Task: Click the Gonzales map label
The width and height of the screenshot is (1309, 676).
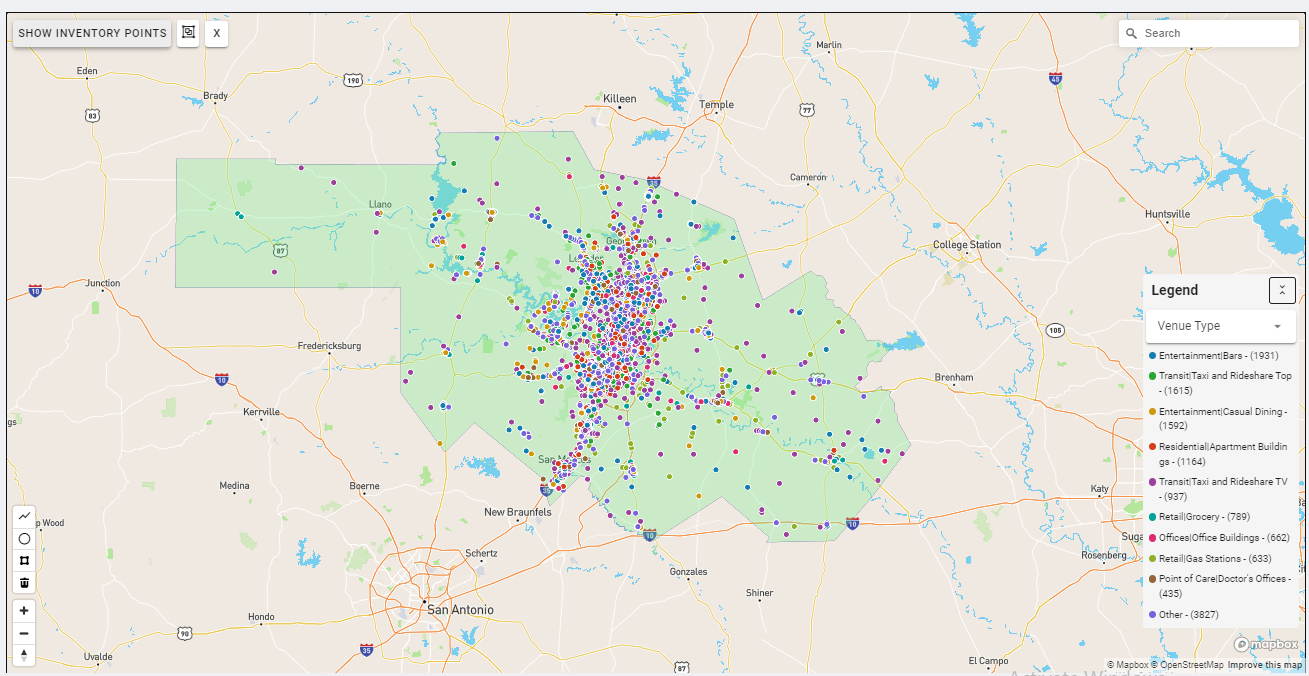Action: click(688, 572)
